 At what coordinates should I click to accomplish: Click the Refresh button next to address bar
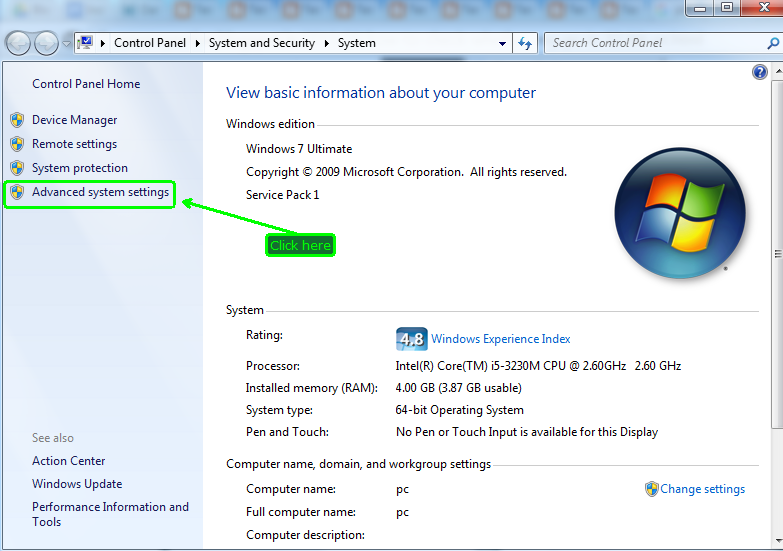(525, 43)
